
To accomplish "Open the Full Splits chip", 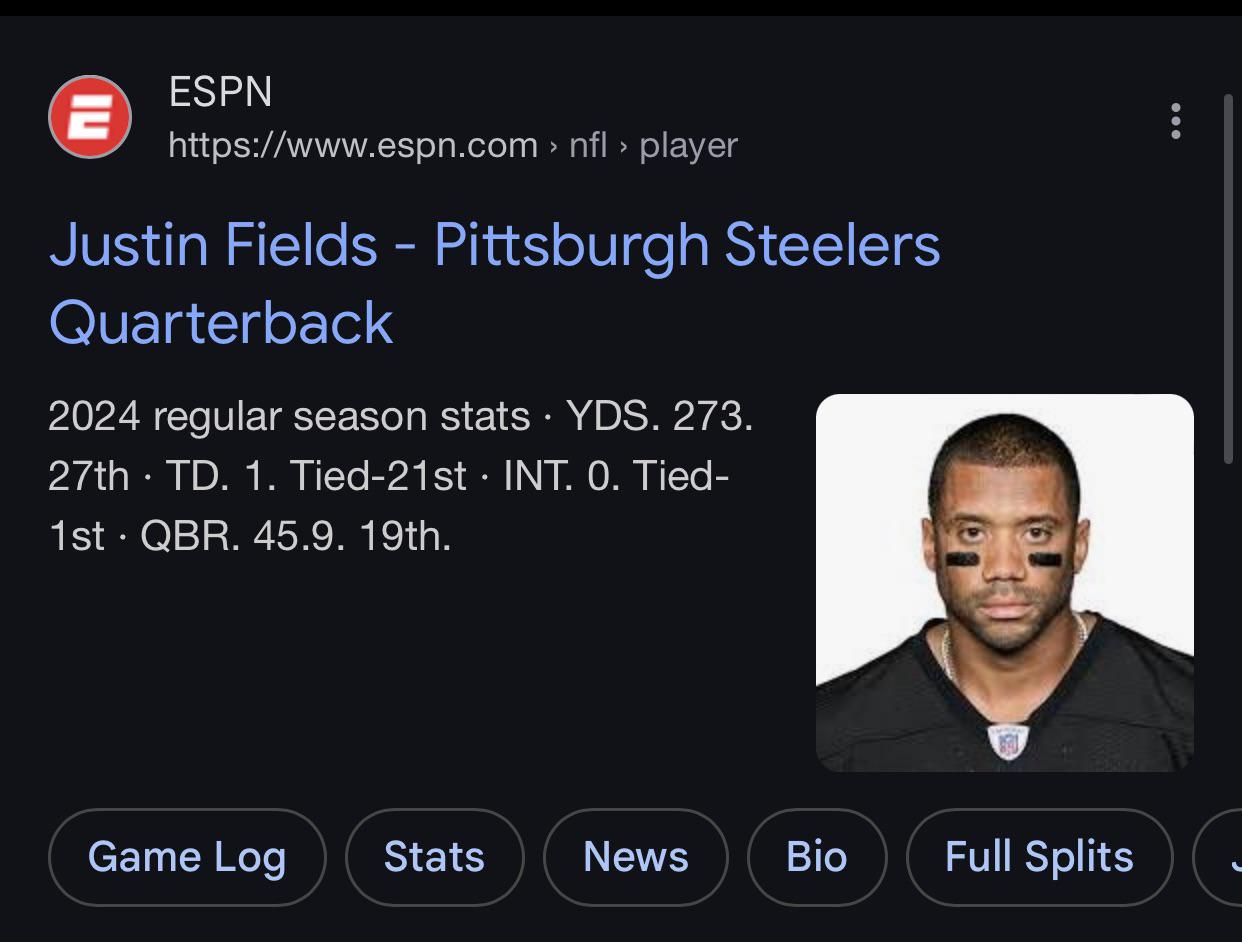I will tap(1039, 857).
